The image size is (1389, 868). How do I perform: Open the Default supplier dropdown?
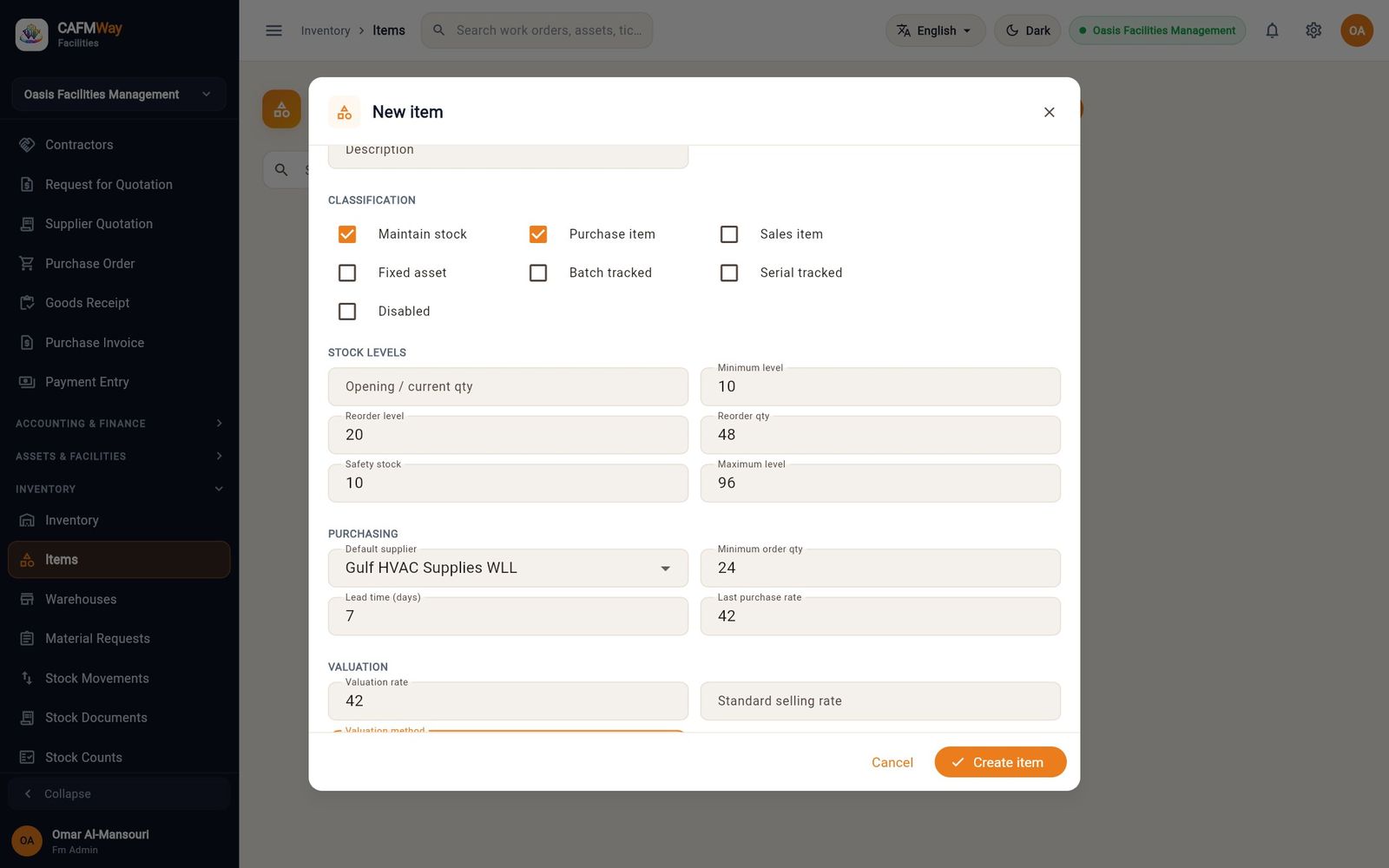tap(508, 568)
